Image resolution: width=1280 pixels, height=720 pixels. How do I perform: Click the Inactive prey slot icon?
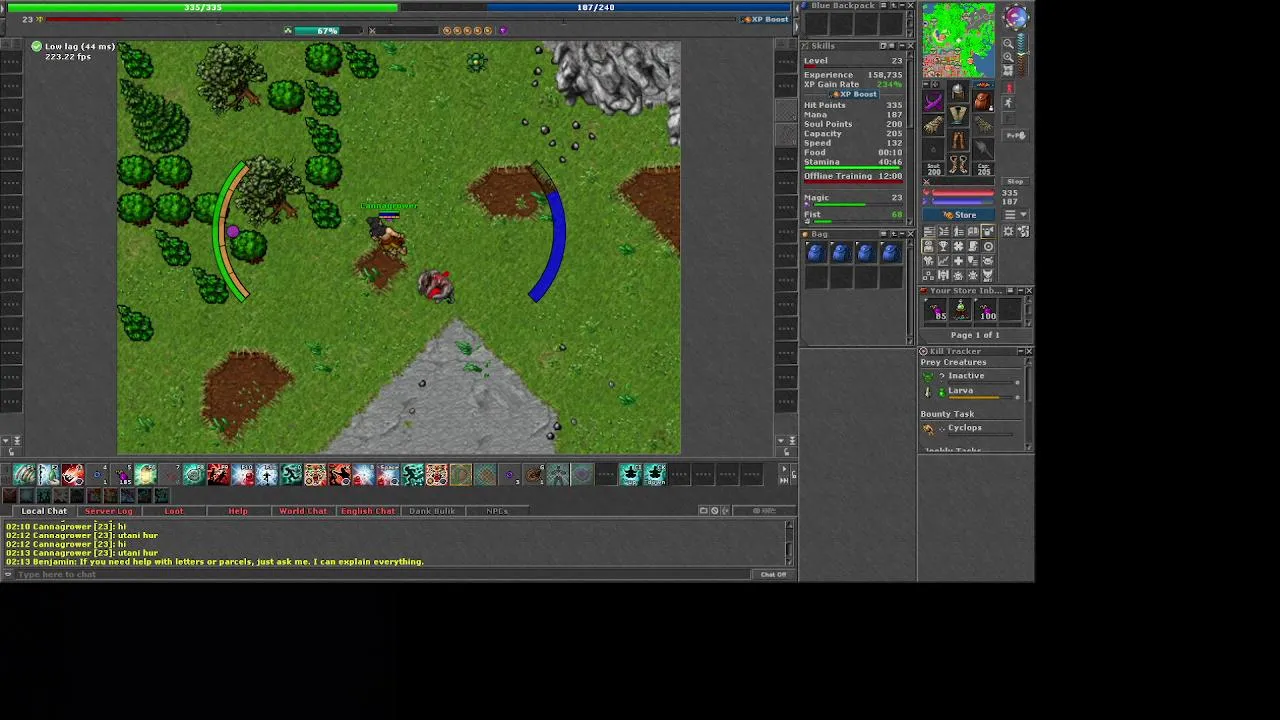(x=929, y=377)
